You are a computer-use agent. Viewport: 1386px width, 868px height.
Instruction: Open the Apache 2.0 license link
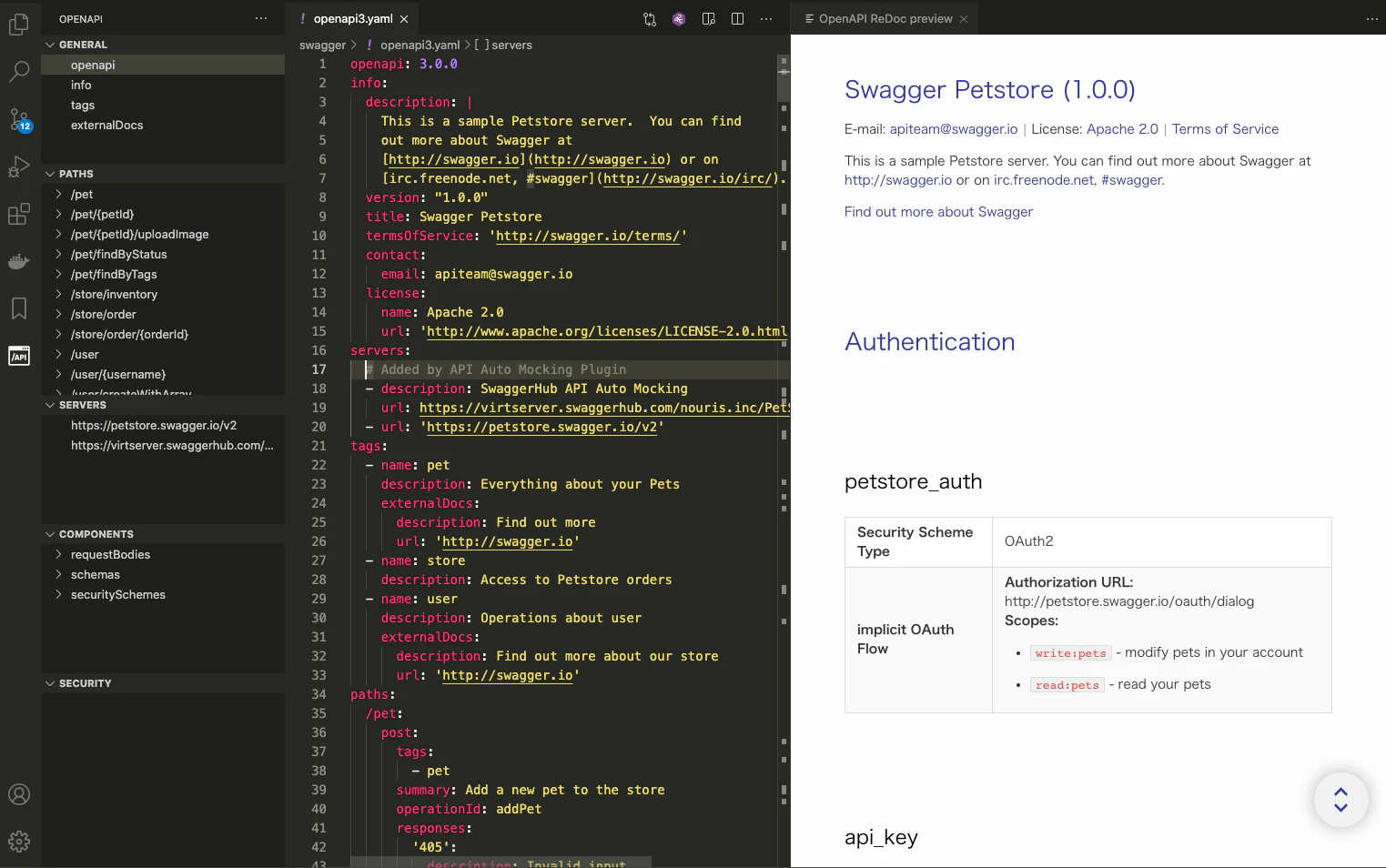coord(1122,129)
